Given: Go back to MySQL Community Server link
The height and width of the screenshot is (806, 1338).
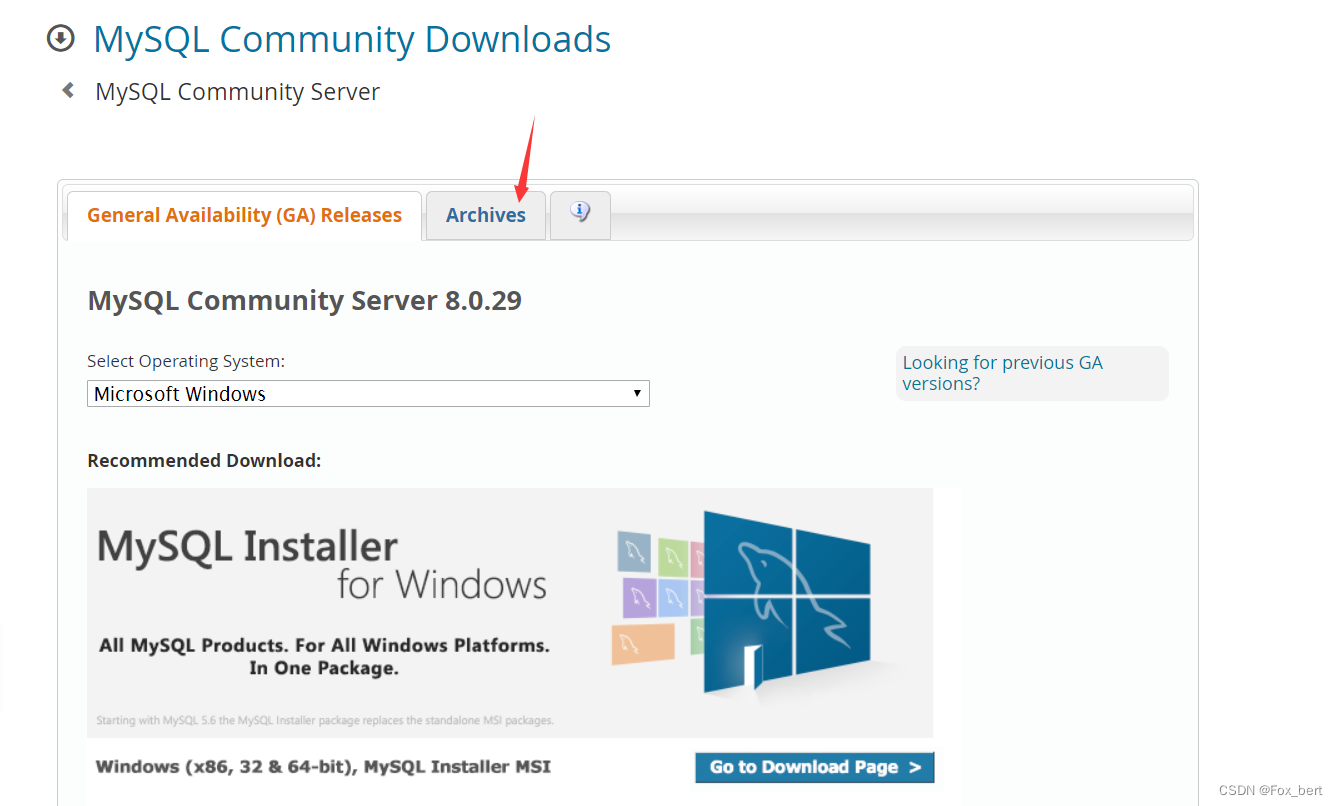Looking at the screenshot, I should tap(237, 92).
